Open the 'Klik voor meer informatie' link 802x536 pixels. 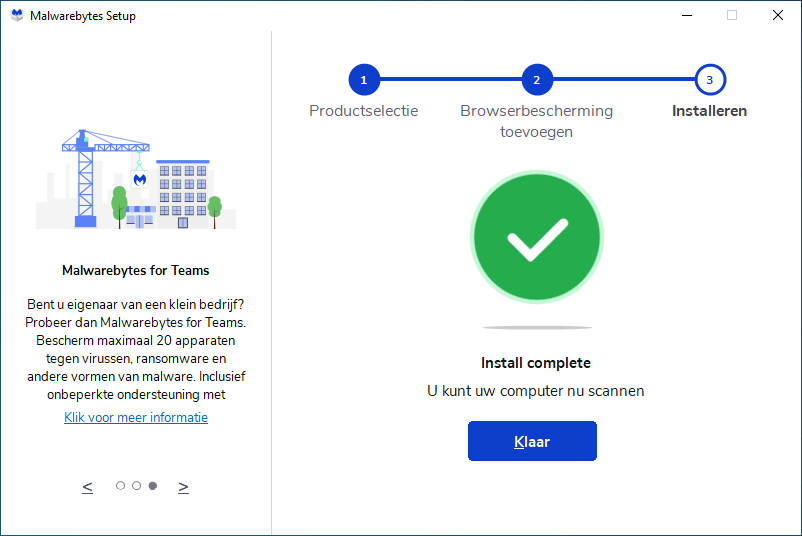(136, 417)
